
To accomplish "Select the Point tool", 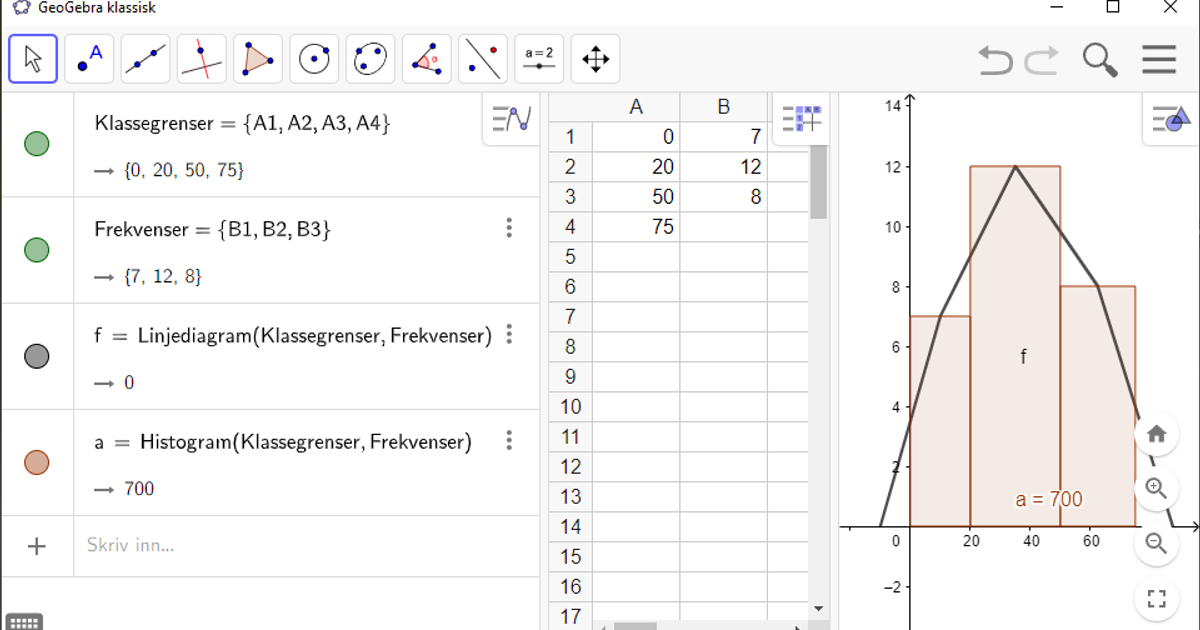I will tap(90, 59).
